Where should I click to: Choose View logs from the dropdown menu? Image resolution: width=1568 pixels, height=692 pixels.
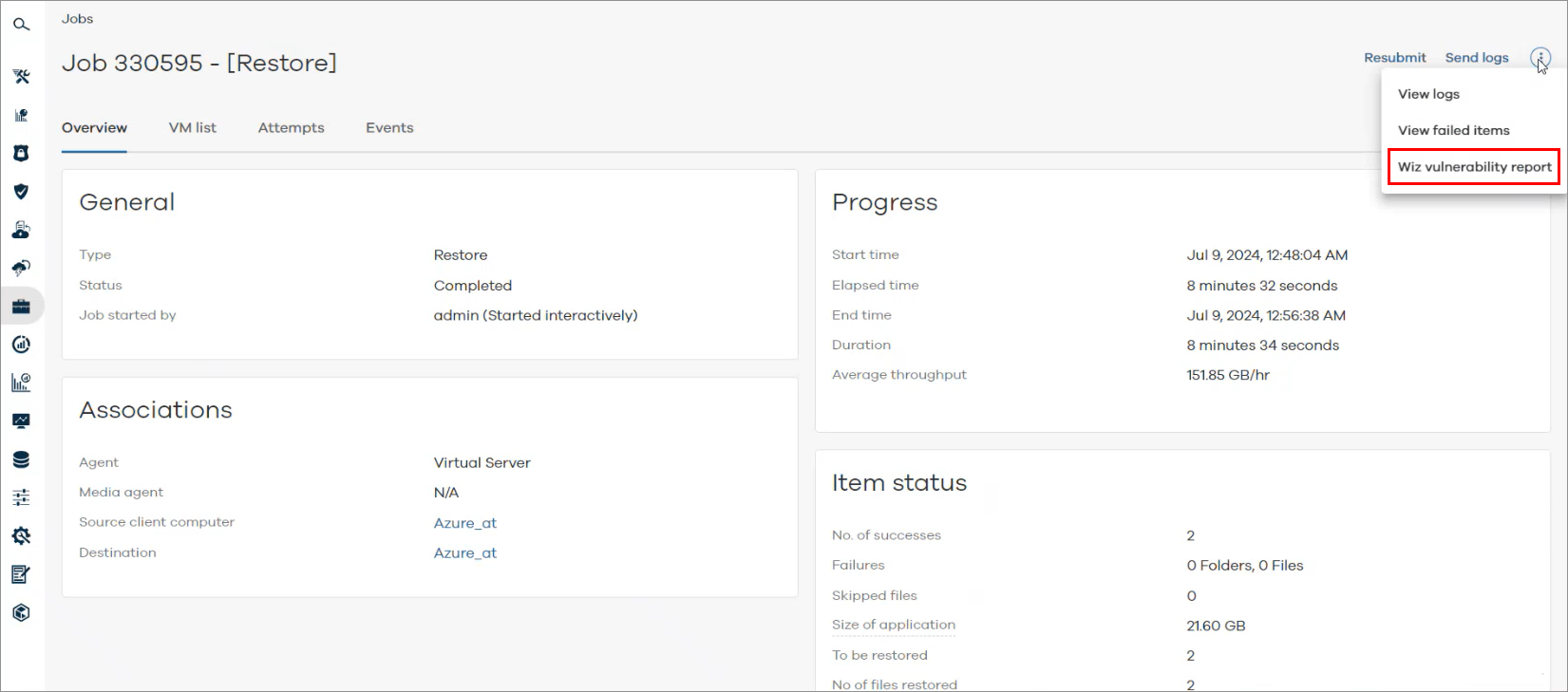point(1428,94)
